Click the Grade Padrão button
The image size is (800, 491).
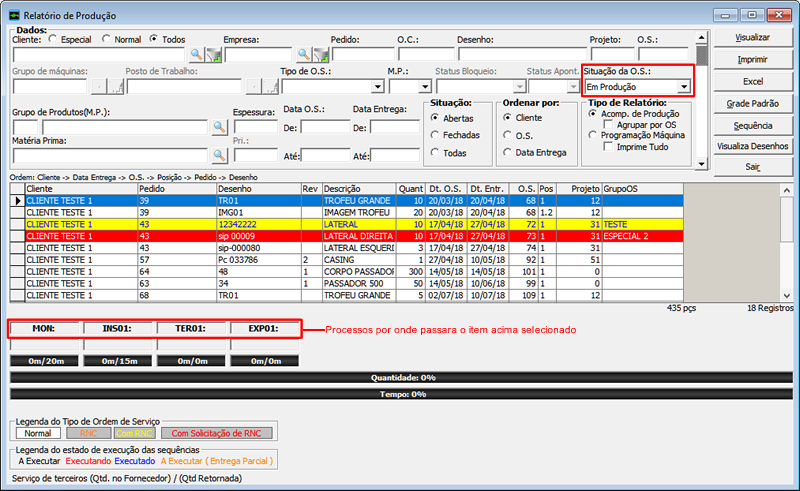(753, 104)
